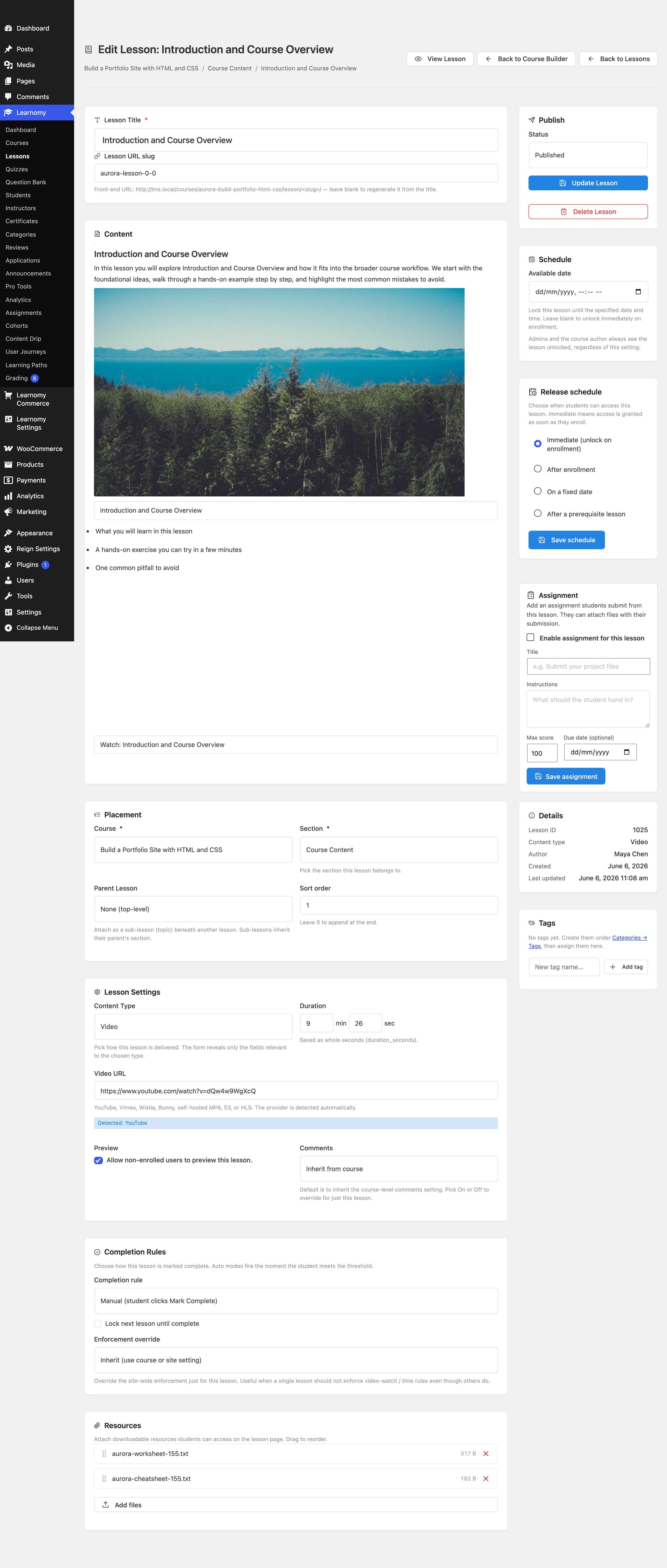Click the Learnomy graduation cap icon

(9, 113)
